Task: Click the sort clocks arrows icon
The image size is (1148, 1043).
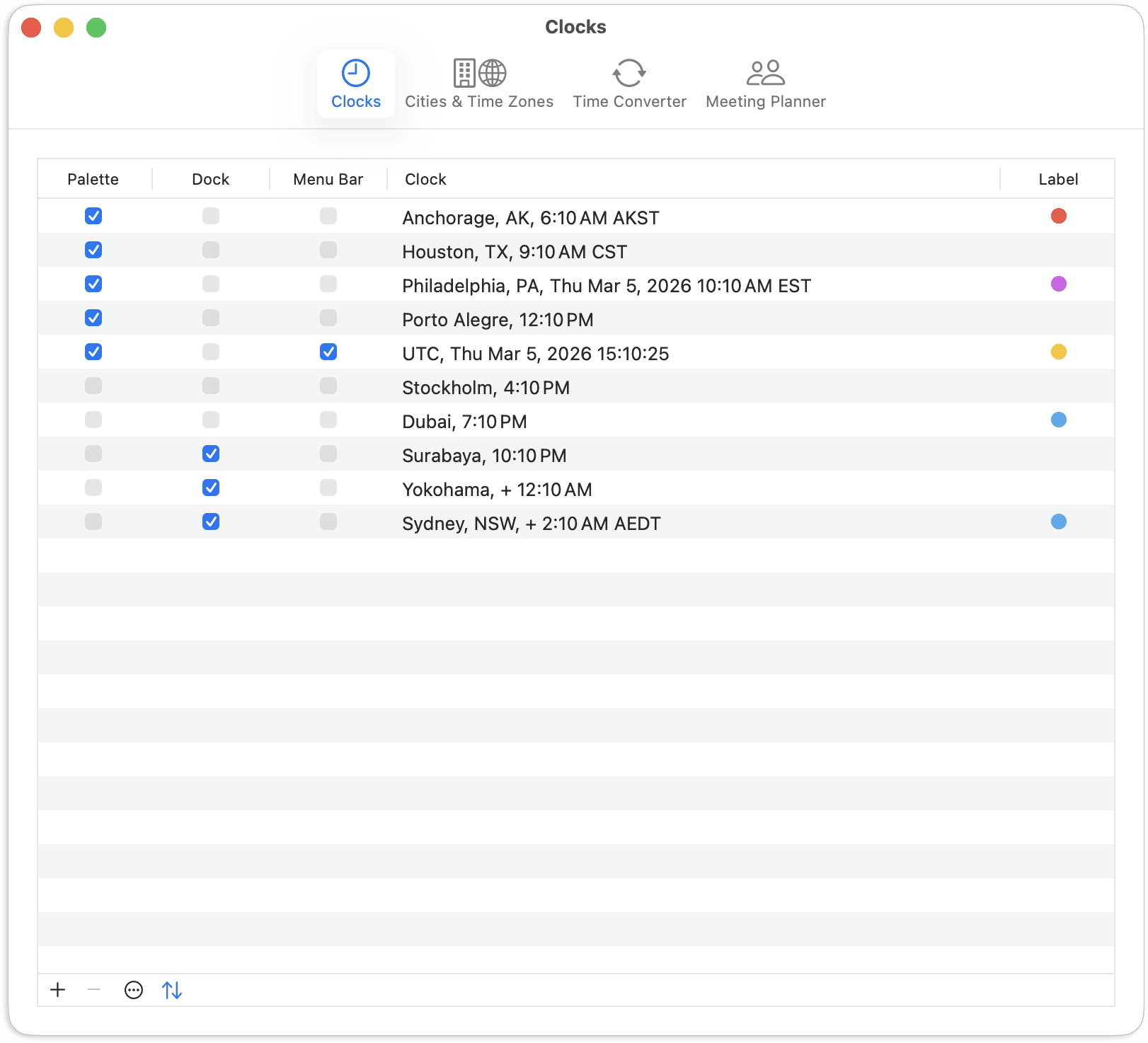Action: tap(172, 990)
